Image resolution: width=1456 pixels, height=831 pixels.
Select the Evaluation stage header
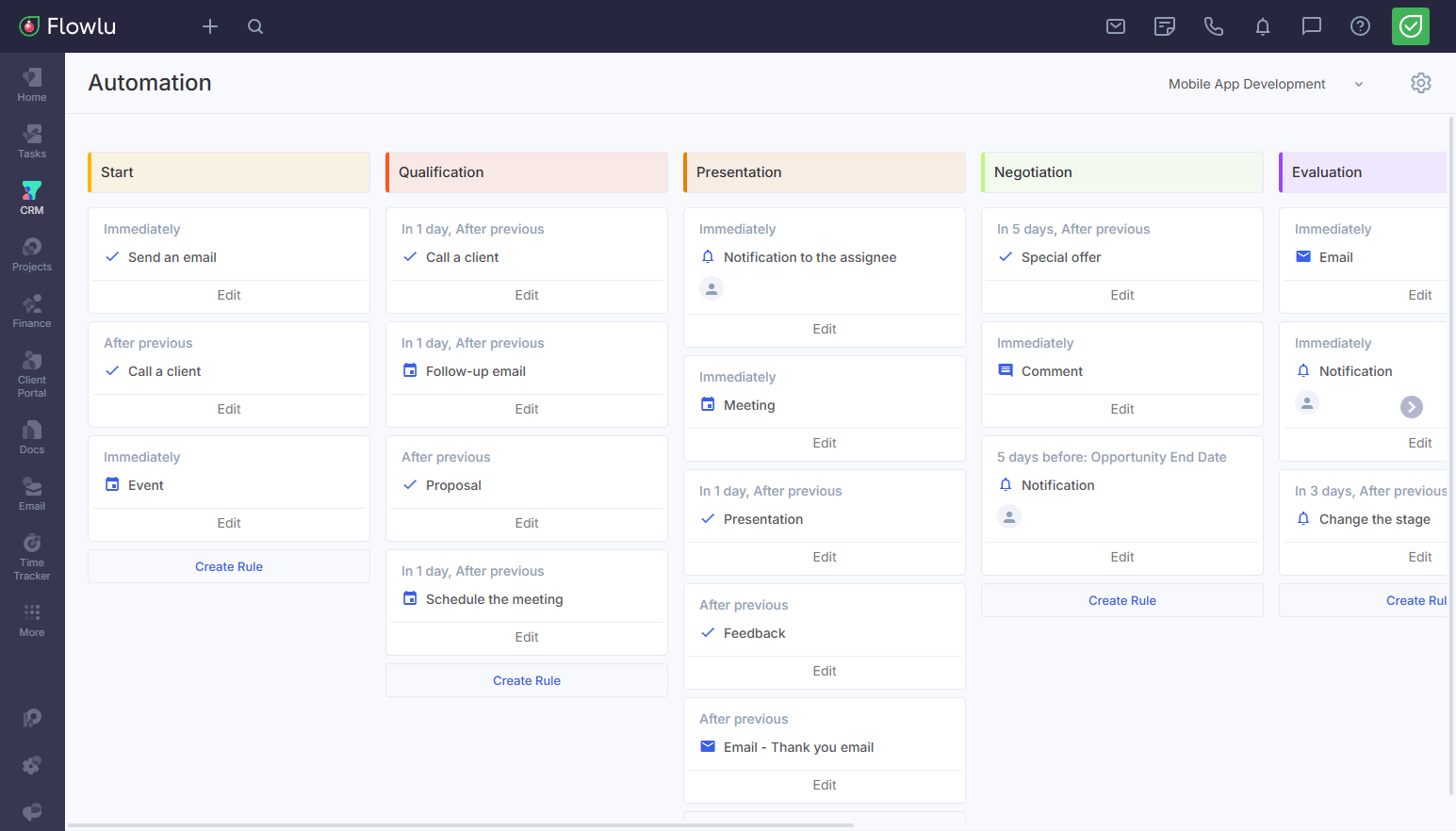[1363, 172]
